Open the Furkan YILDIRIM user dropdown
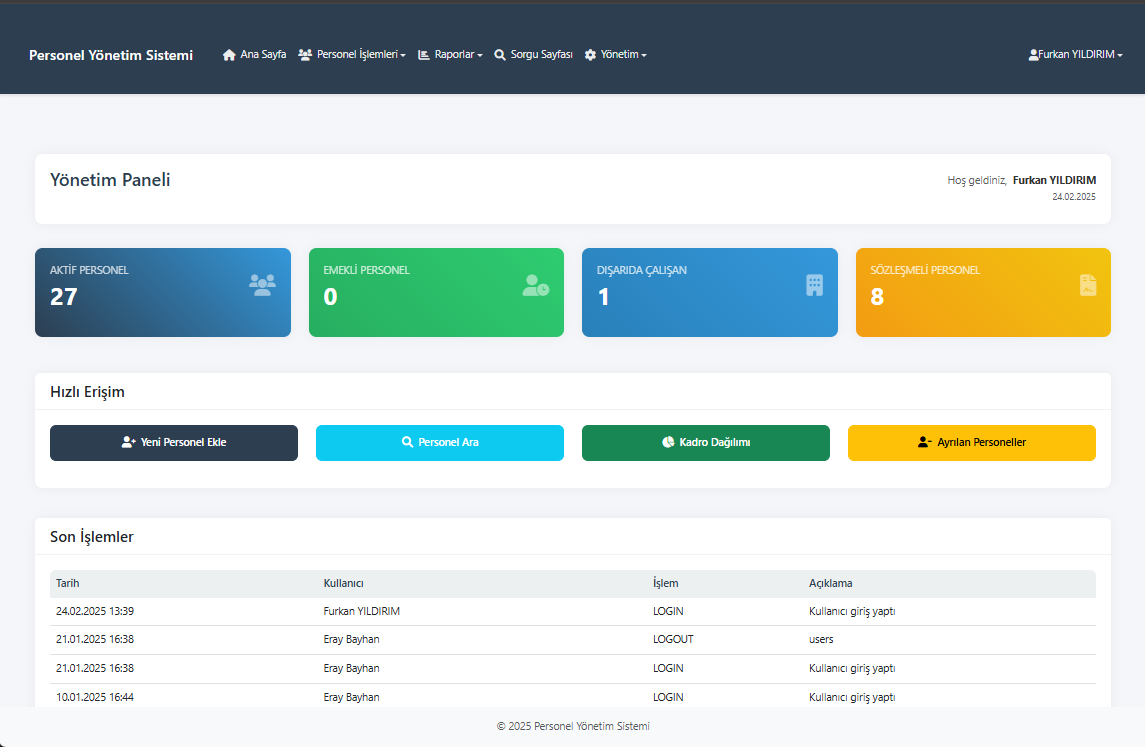The width and height of the screenshot is (1145, 747). click(1076, 55)
